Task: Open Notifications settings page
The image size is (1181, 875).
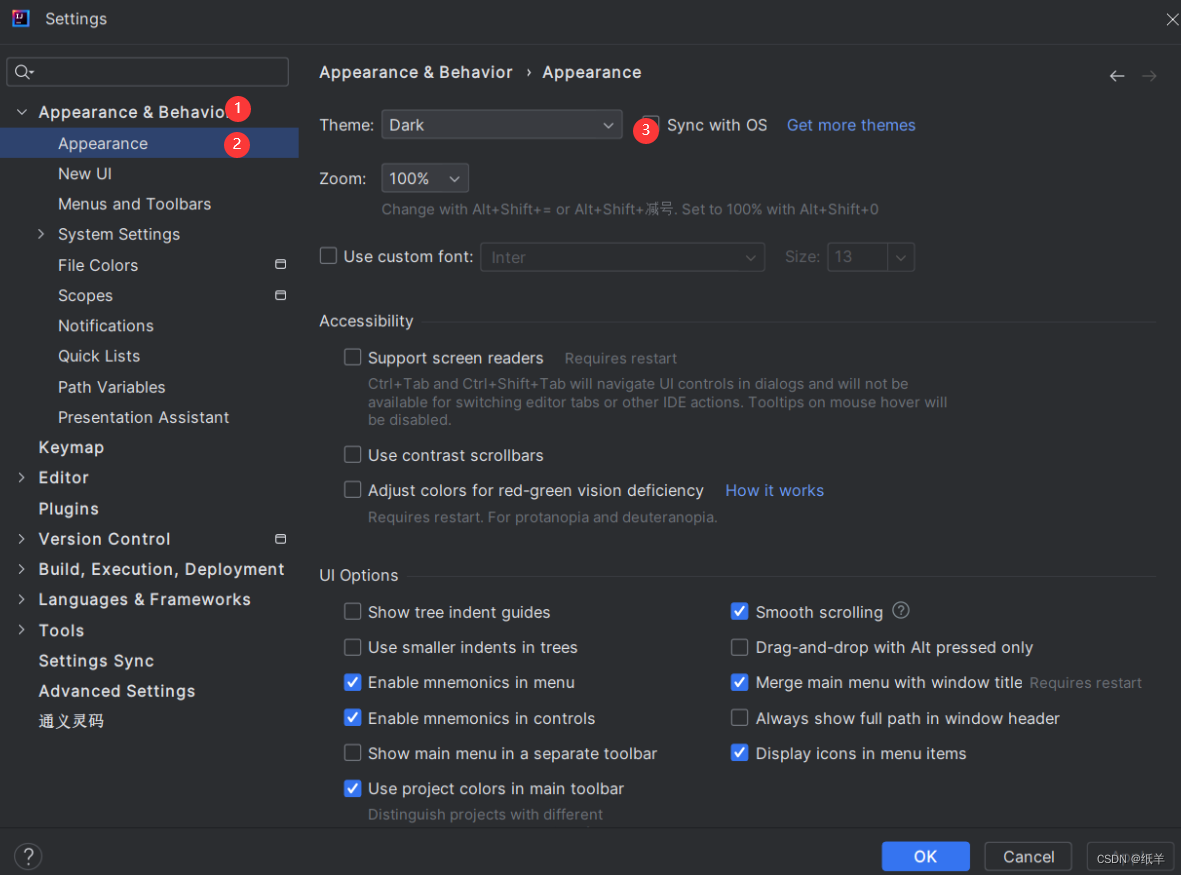Action: (106, 325)
